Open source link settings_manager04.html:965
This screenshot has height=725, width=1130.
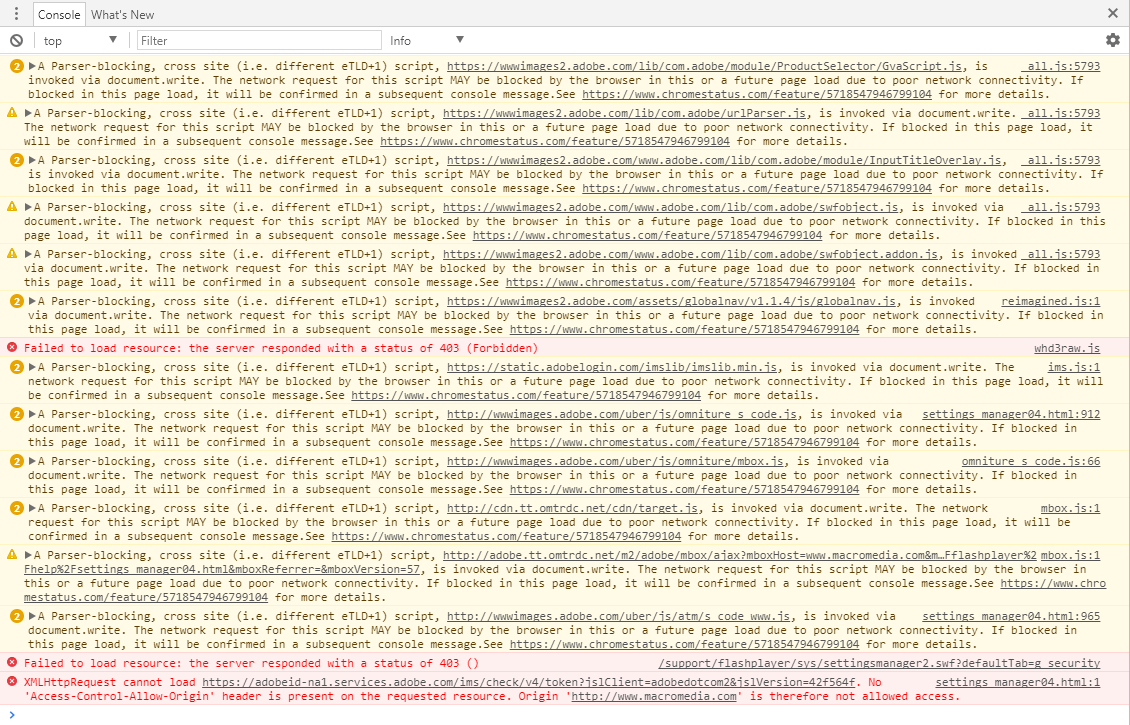1011,616
